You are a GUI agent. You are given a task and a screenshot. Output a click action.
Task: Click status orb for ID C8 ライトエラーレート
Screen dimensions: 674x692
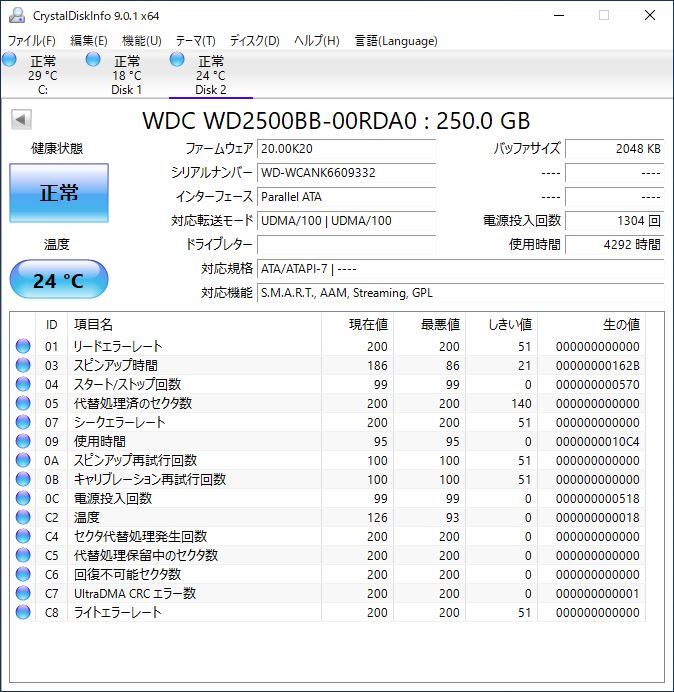[x=23, y=612]
